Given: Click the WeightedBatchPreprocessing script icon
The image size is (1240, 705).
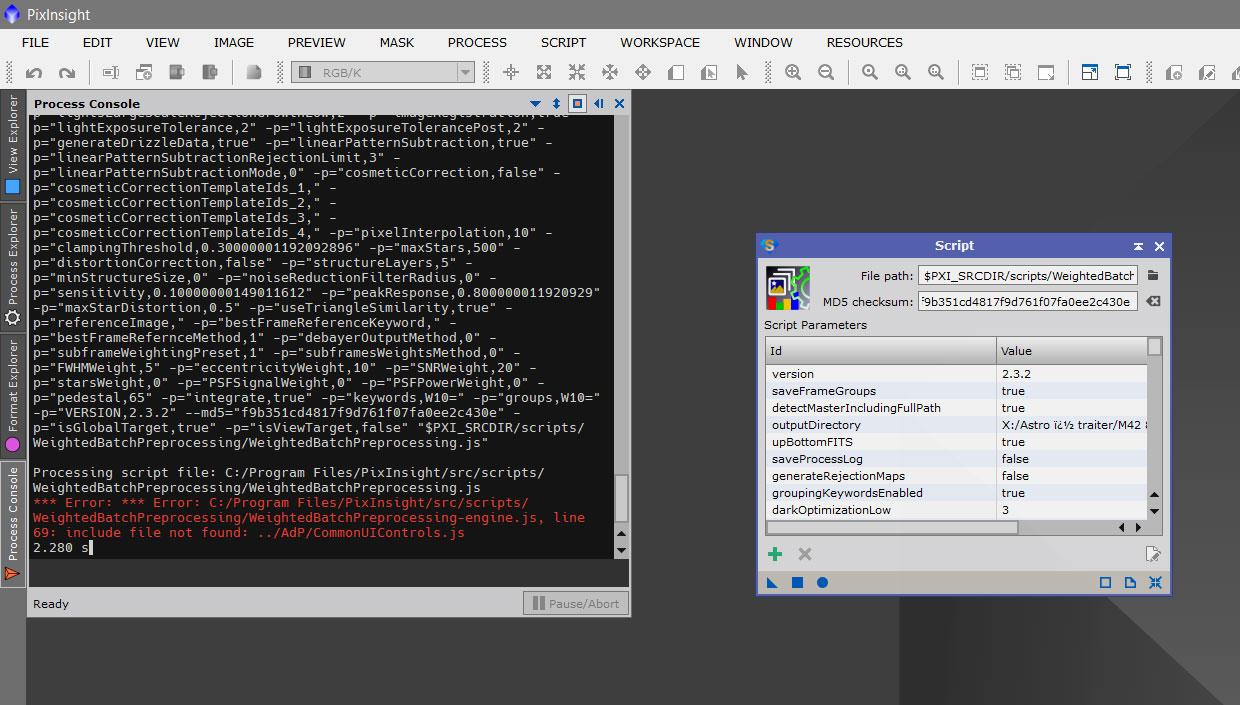Looking at the screenshot, I should 788,288.
